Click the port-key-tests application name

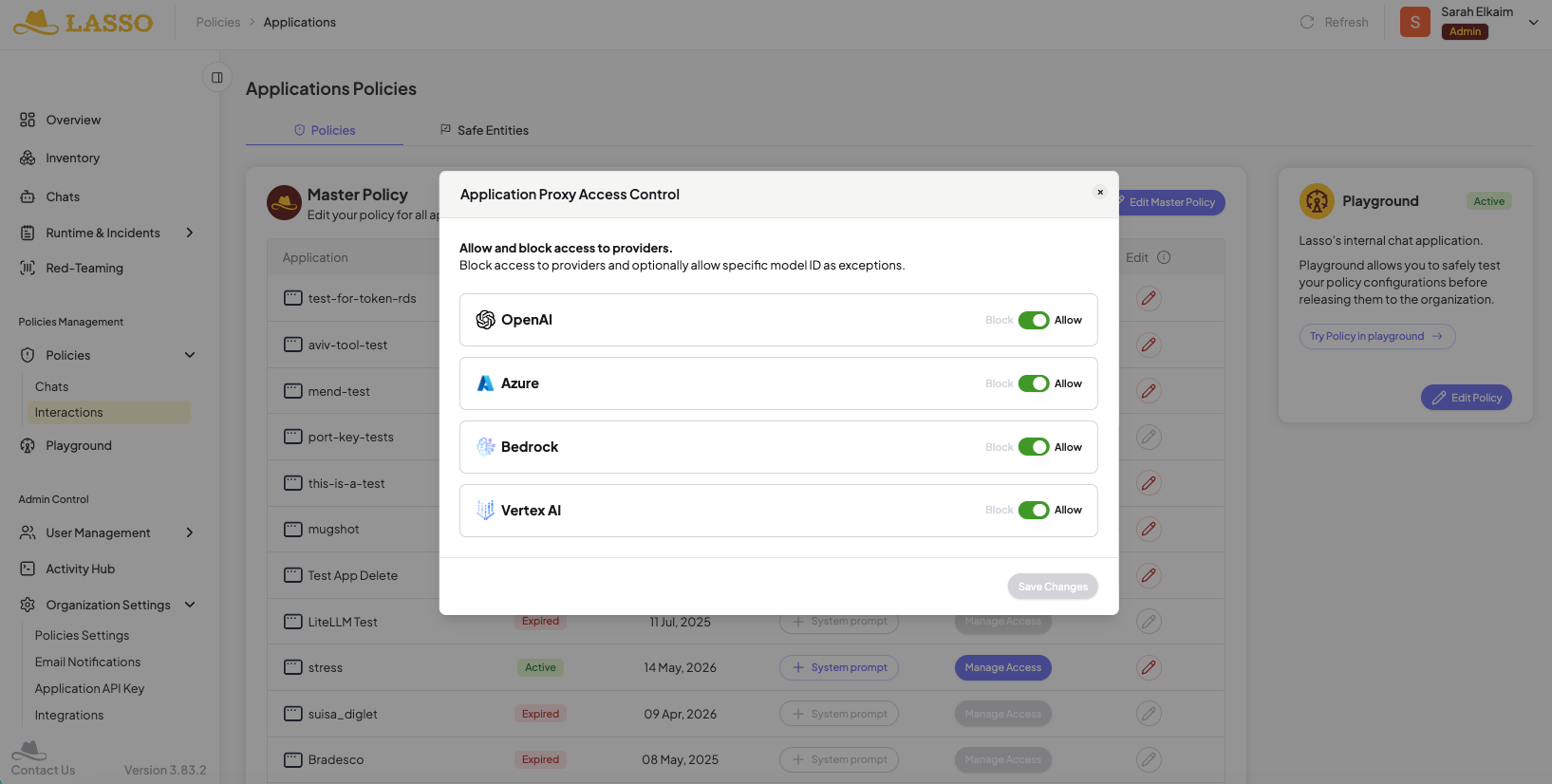click(350, 437)
